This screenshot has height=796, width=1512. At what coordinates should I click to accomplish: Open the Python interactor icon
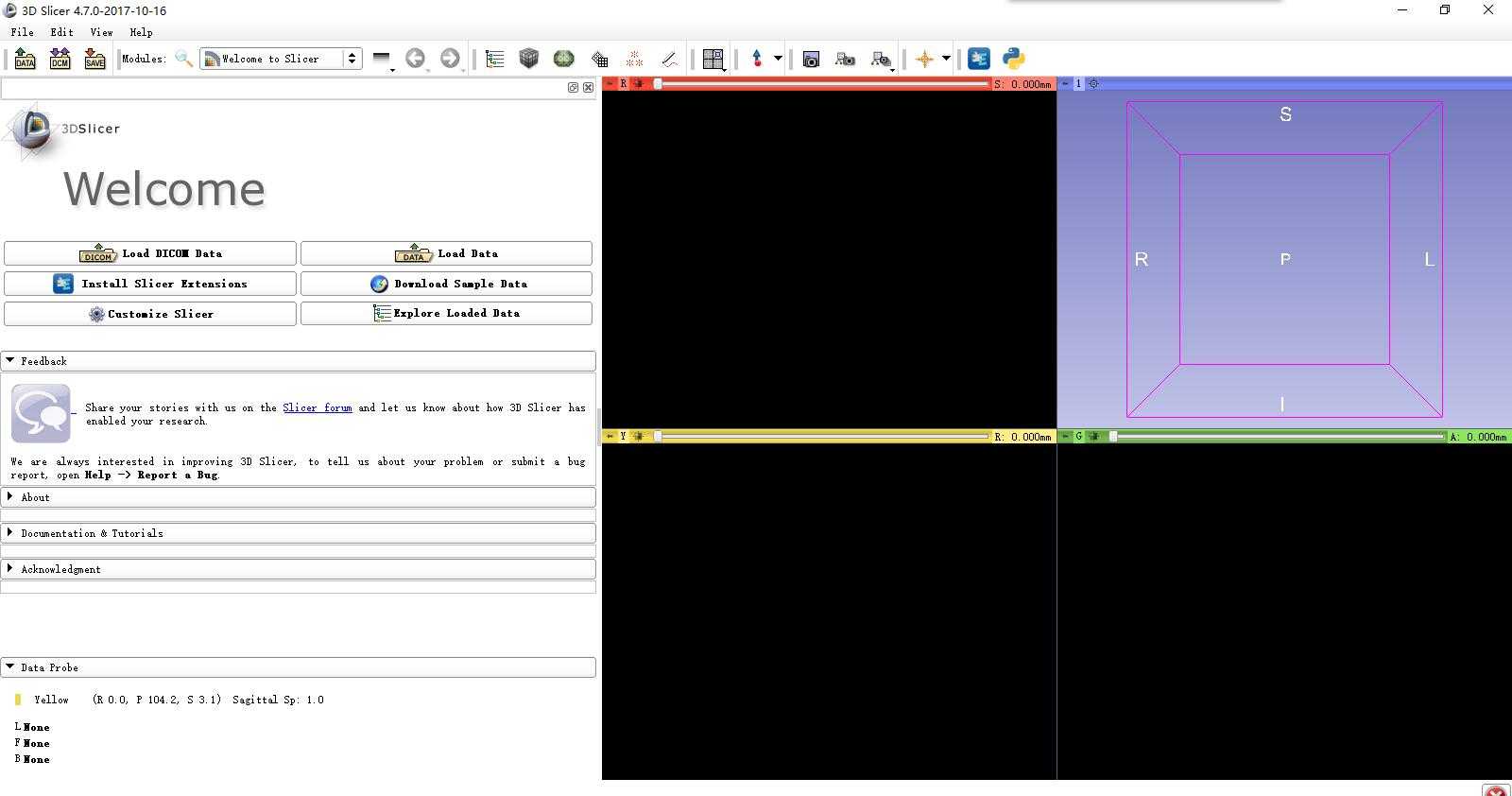1014,59
